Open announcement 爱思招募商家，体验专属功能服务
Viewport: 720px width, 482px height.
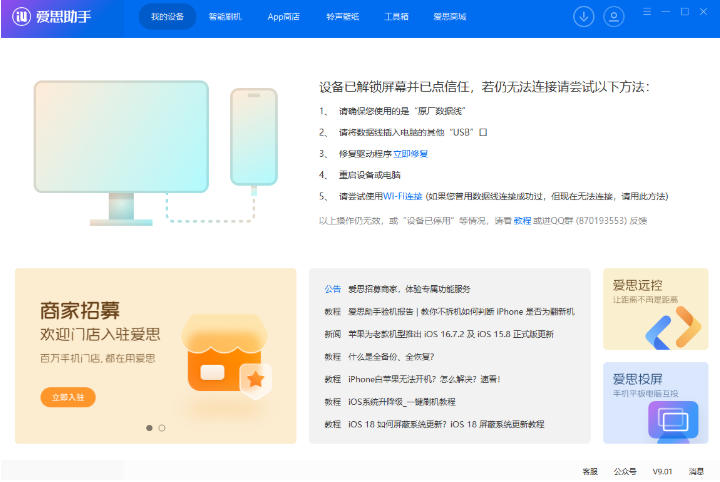409,289
